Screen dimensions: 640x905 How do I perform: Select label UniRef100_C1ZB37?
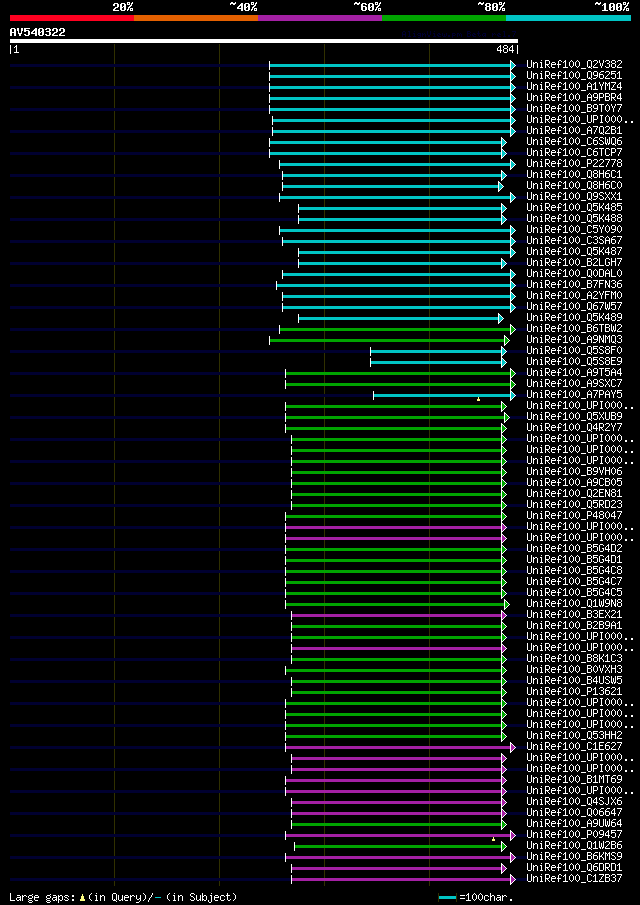pyautogui.click(x=574, y=878)
